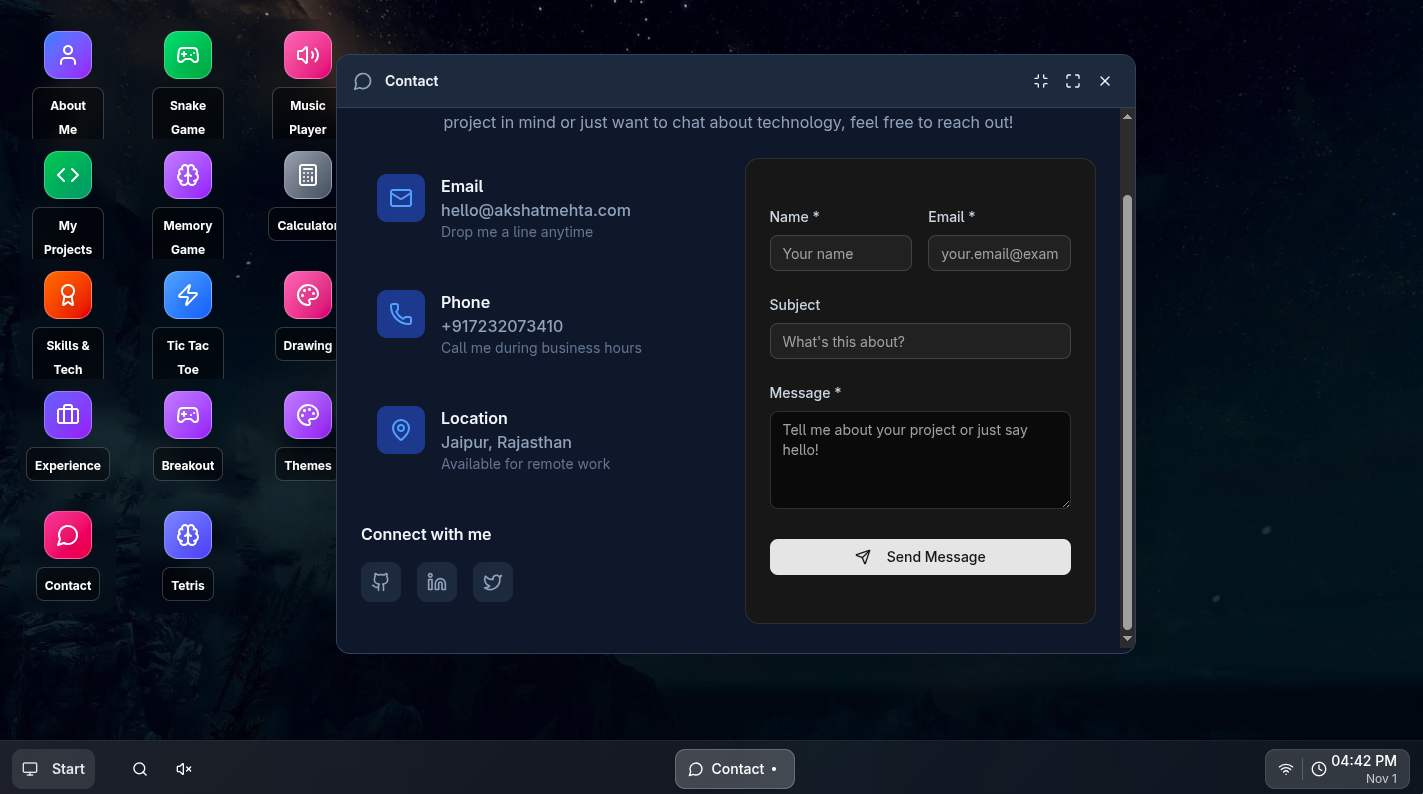Click the scrollbar up arrow in Contact window

(1128, 117)
